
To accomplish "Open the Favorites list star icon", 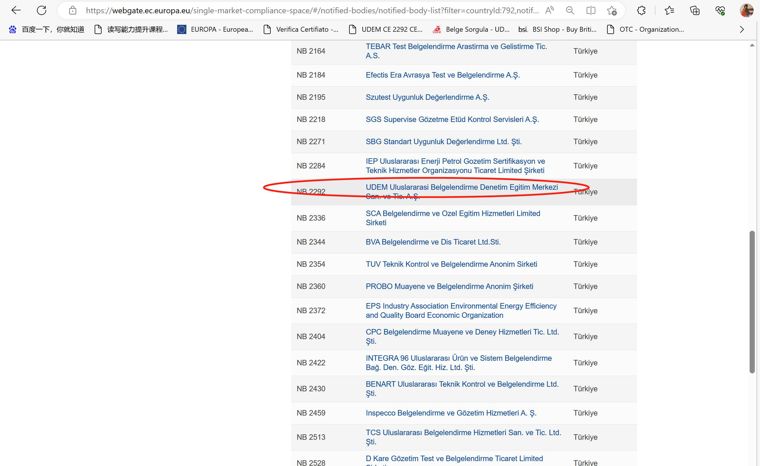I will tap(669, 10).
